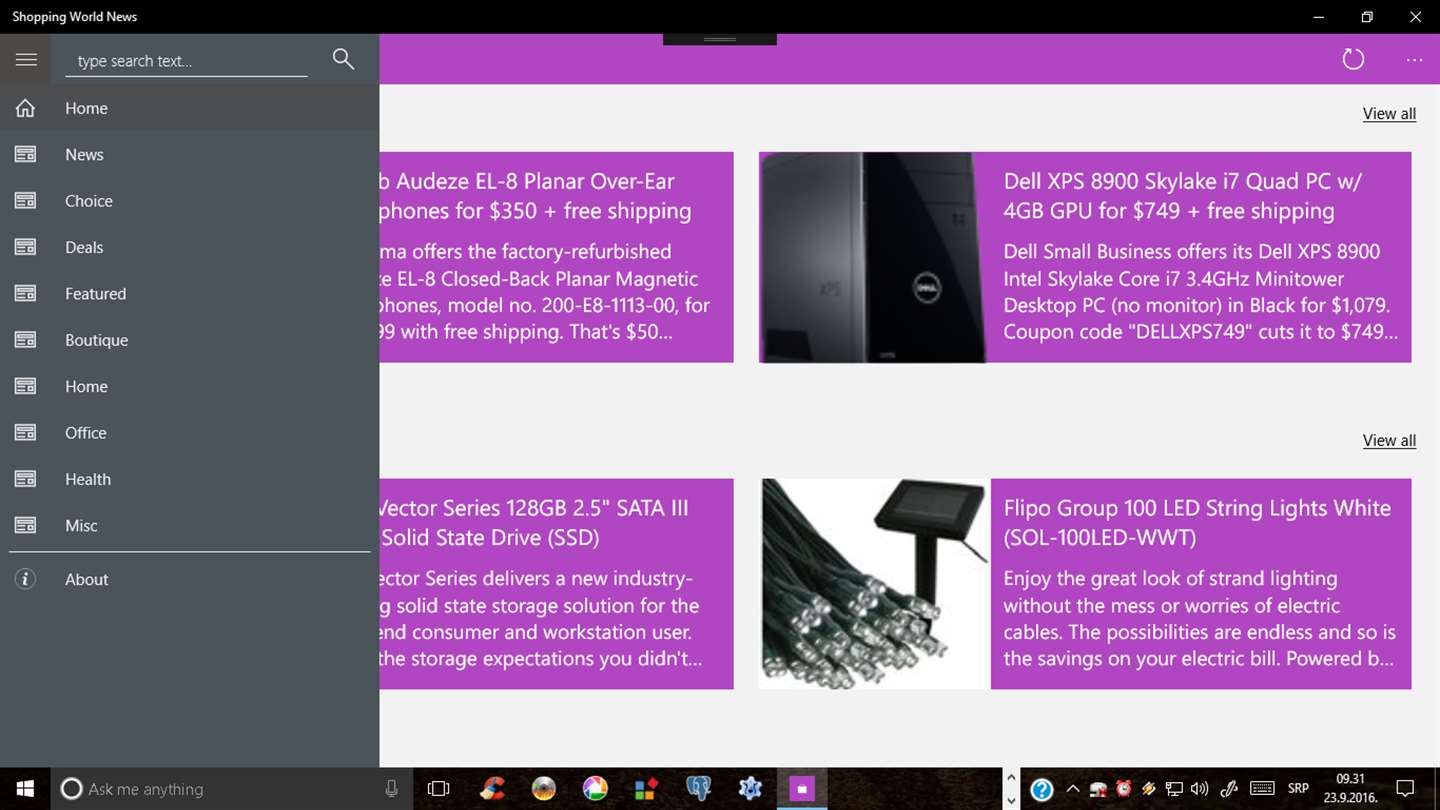The height and width of the screenshot is (810, 1440).
Task: Open the Windows Start menu
Action: [x=25, y=789]
